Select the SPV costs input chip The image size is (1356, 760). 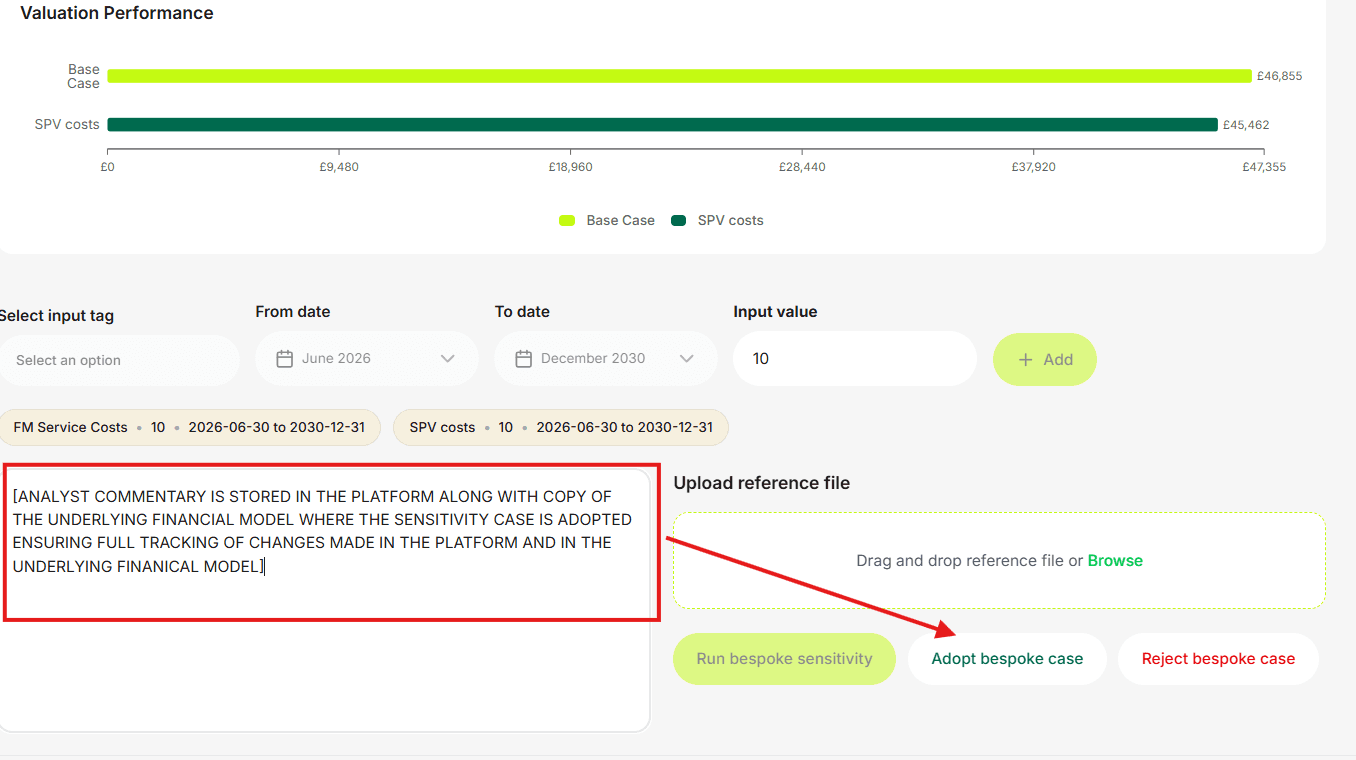pyautogui.click(x=560, y=427)
